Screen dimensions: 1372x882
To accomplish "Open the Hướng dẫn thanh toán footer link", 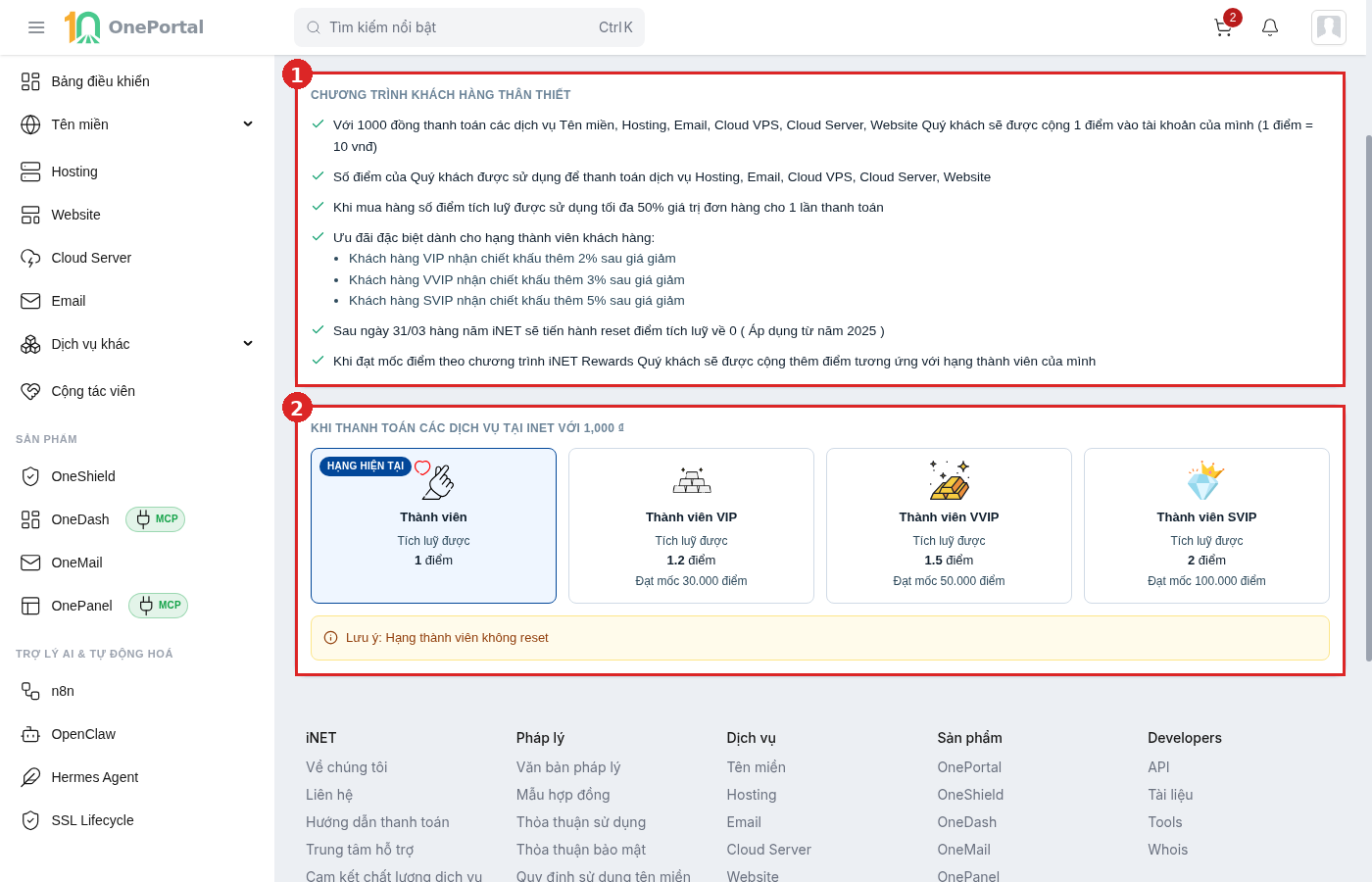I will pyautogui.click(x=377, y=822).
